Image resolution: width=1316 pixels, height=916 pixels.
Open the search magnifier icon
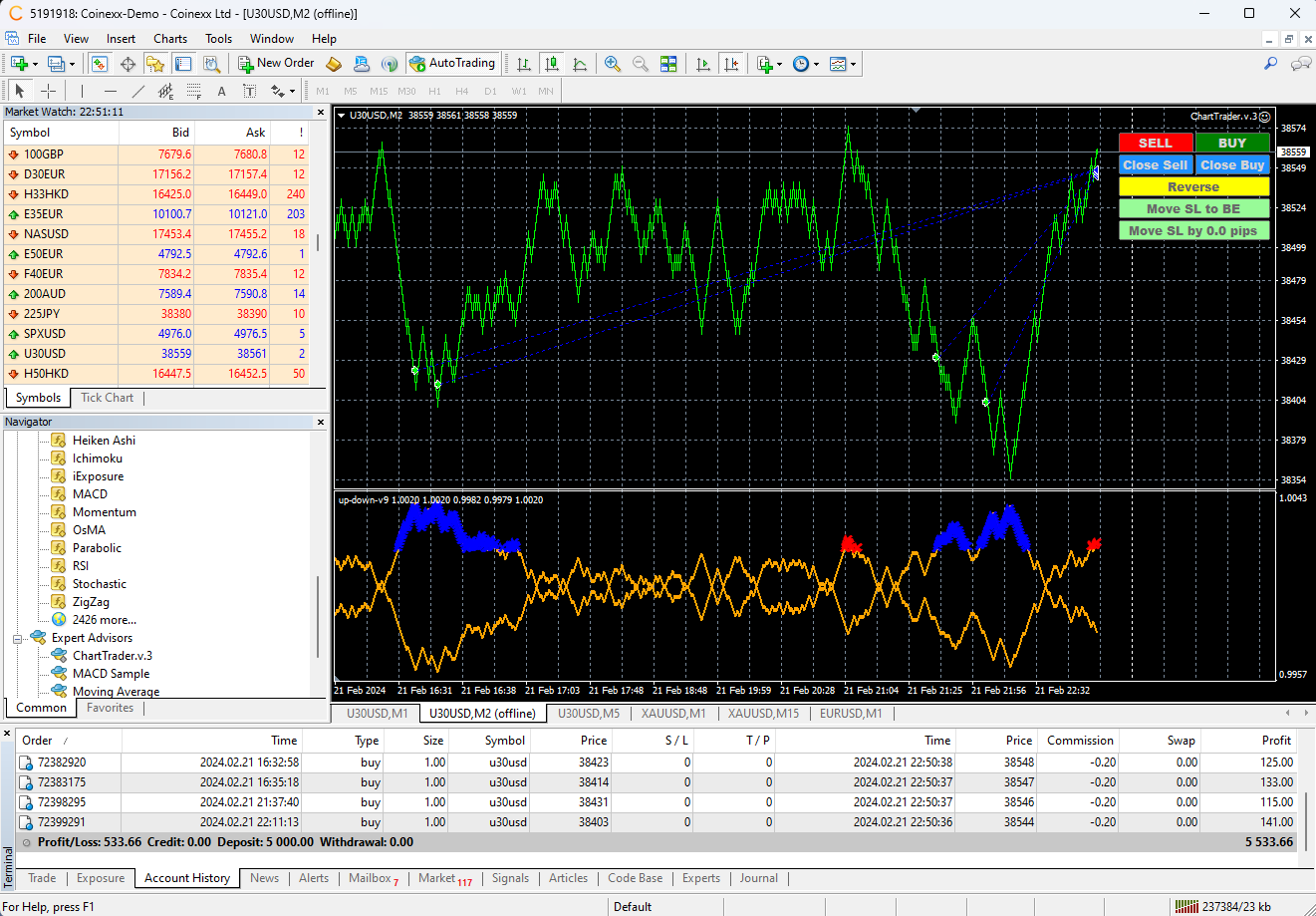[x=1270, y=64]
